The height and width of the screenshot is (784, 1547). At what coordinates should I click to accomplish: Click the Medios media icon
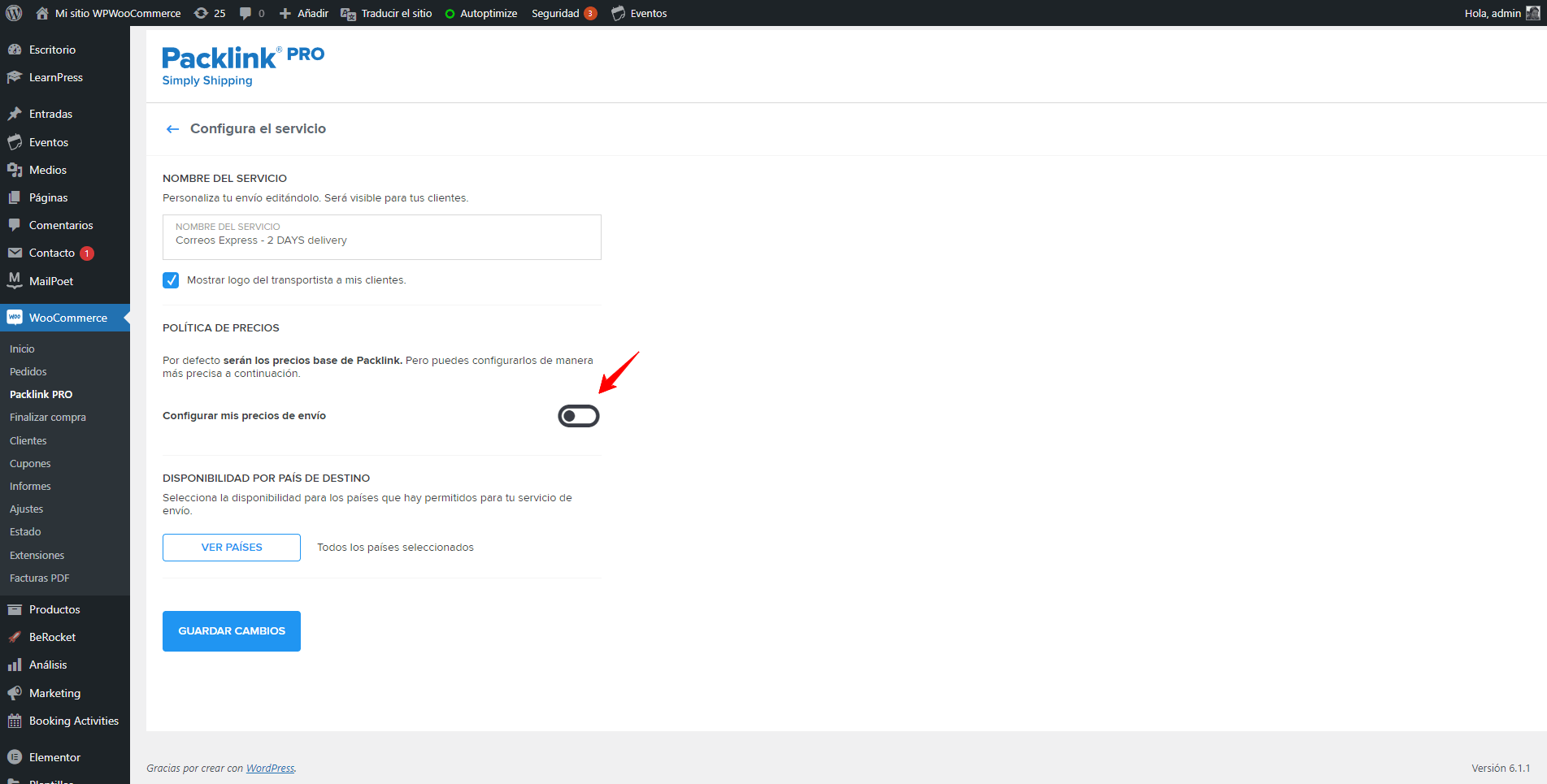pos(15,170)
